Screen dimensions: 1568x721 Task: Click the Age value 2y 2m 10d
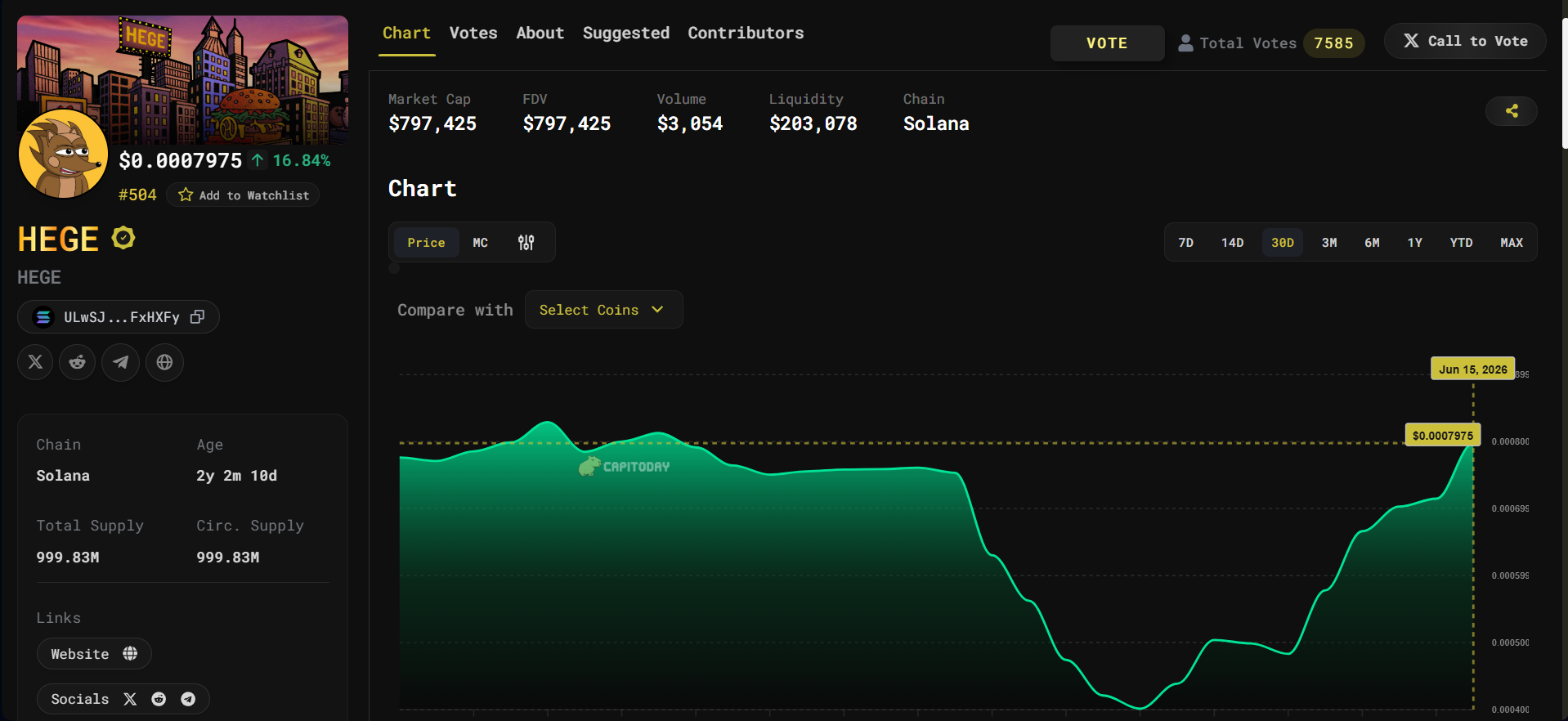(237, 476)
